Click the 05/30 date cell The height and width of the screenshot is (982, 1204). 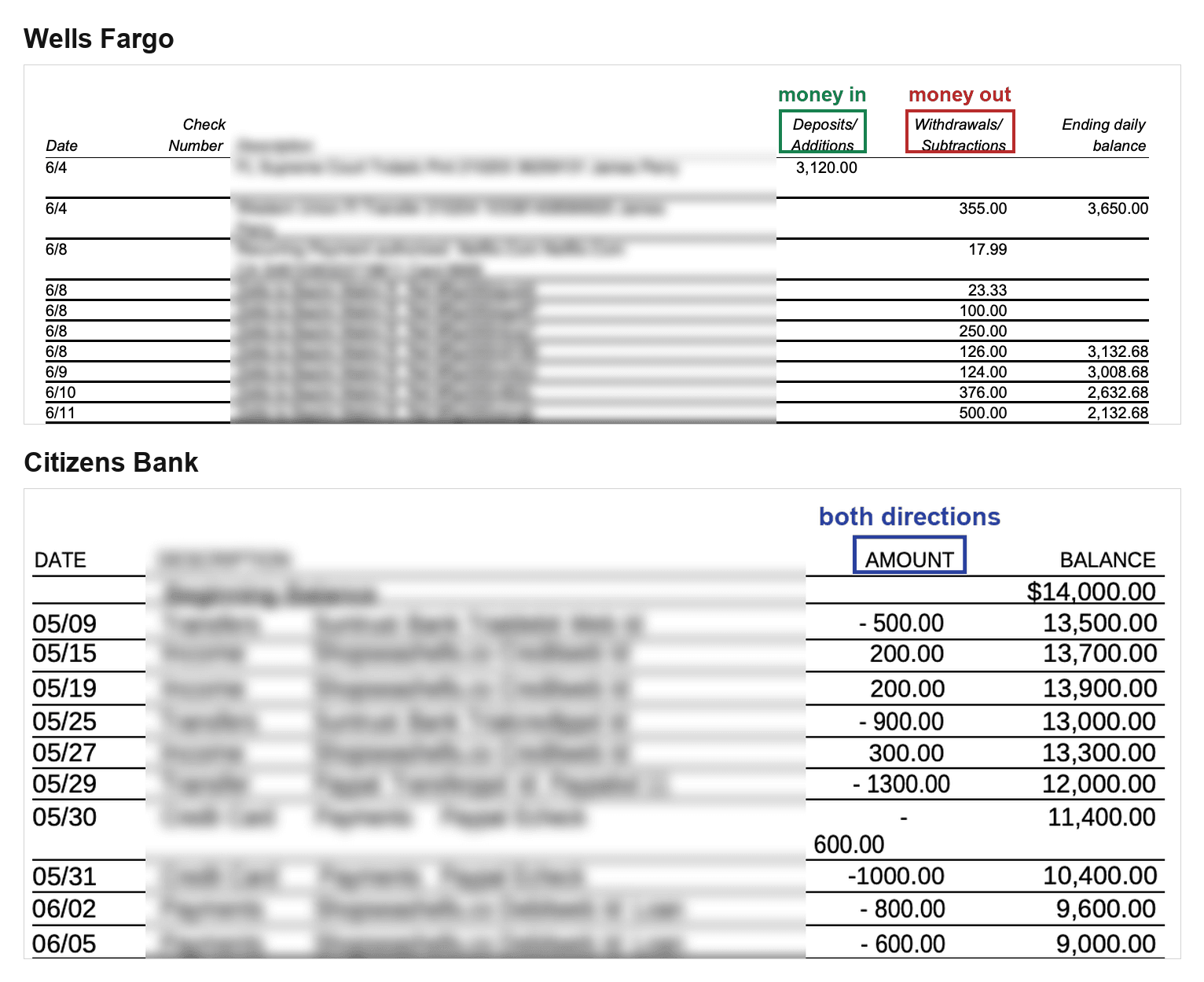(64, 817)
